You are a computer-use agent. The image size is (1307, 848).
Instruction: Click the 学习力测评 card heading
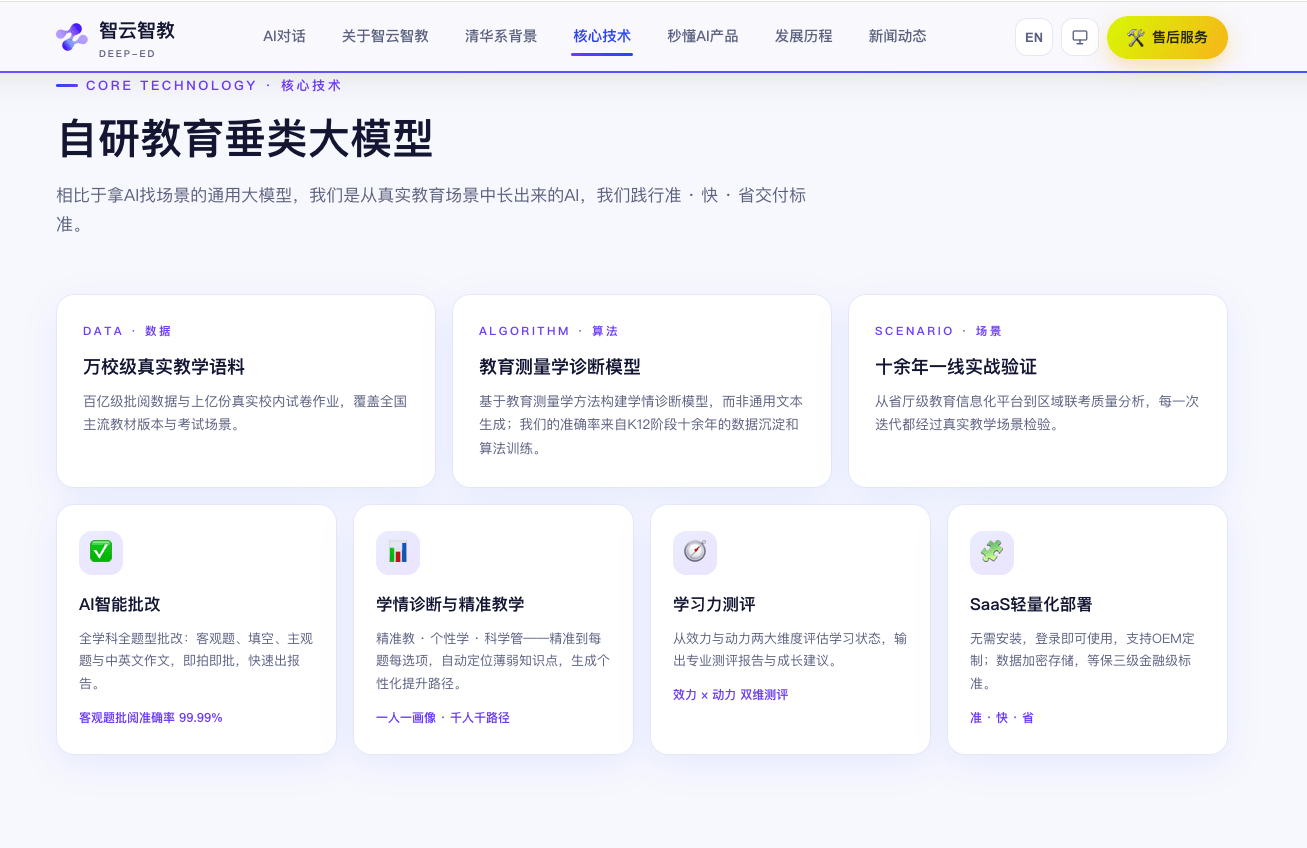714,604
